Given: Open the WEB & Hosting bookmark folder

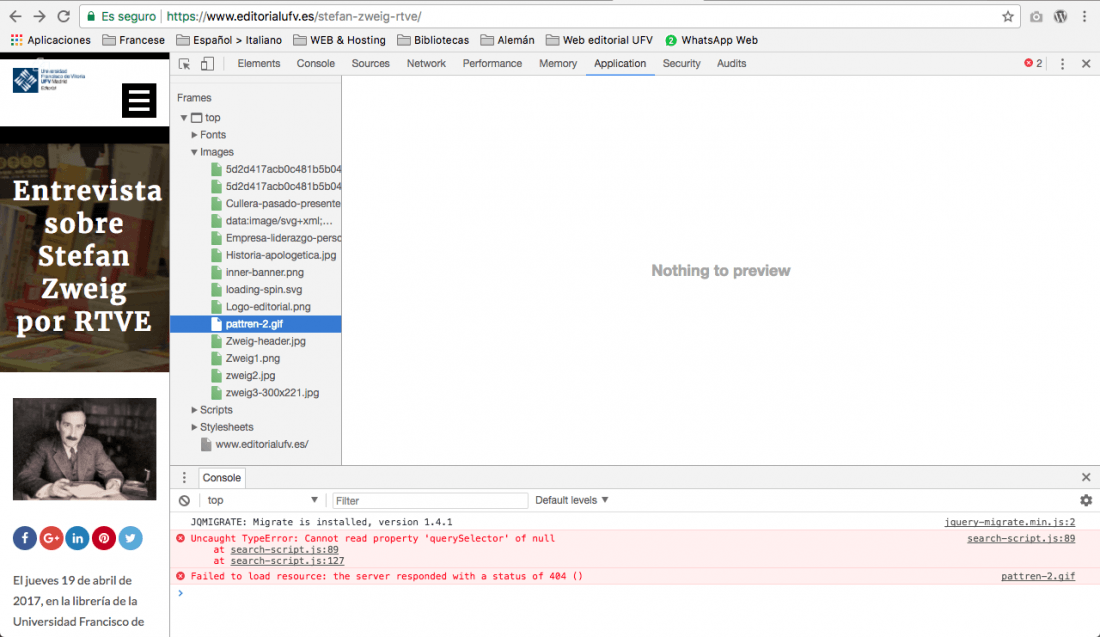Looking at the screenshot, I should 339,40.
